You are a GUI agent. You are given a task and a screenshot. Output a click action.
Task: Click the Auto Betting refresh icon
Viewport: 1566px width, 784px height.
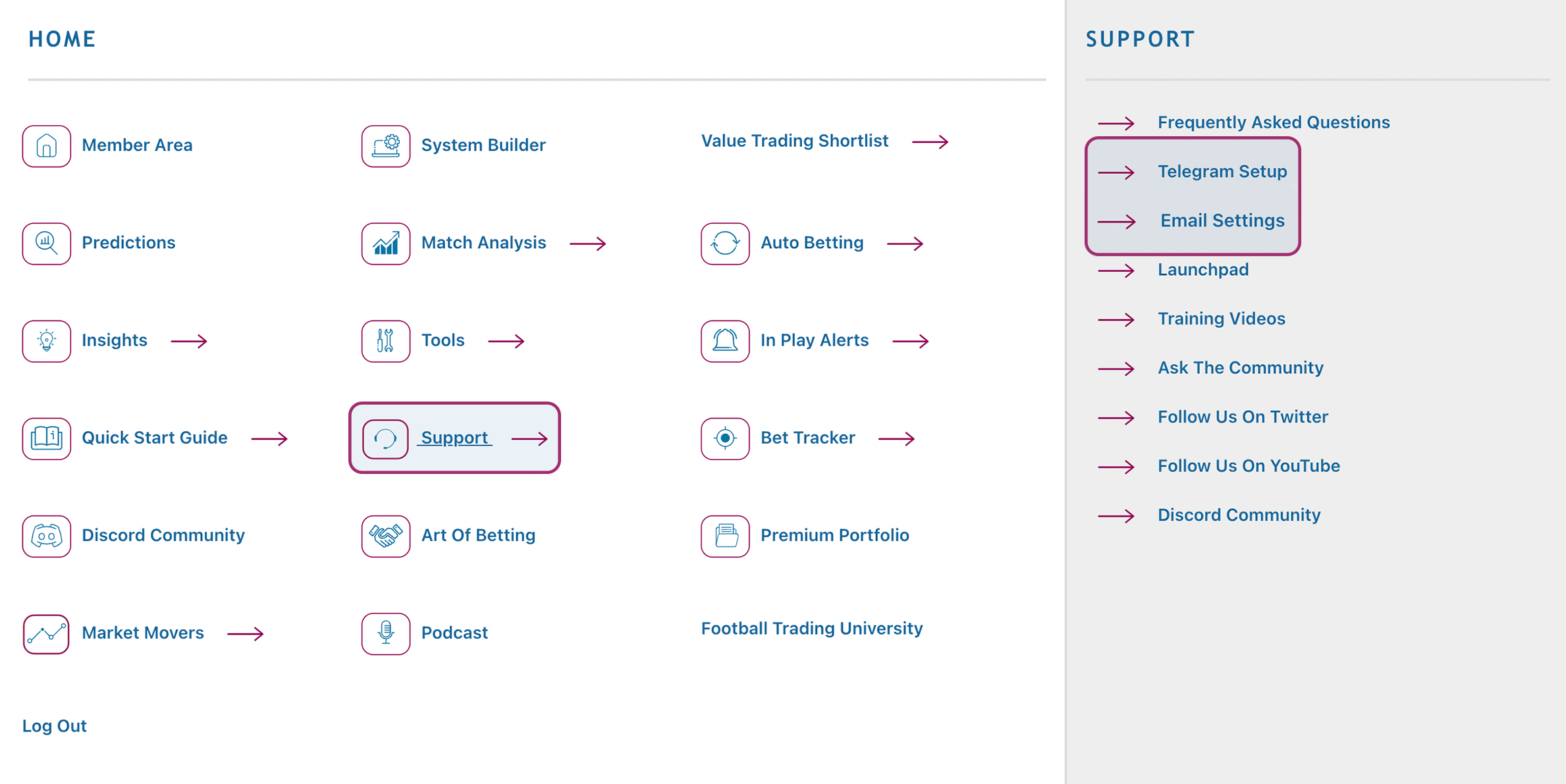(x=725, y=243)
